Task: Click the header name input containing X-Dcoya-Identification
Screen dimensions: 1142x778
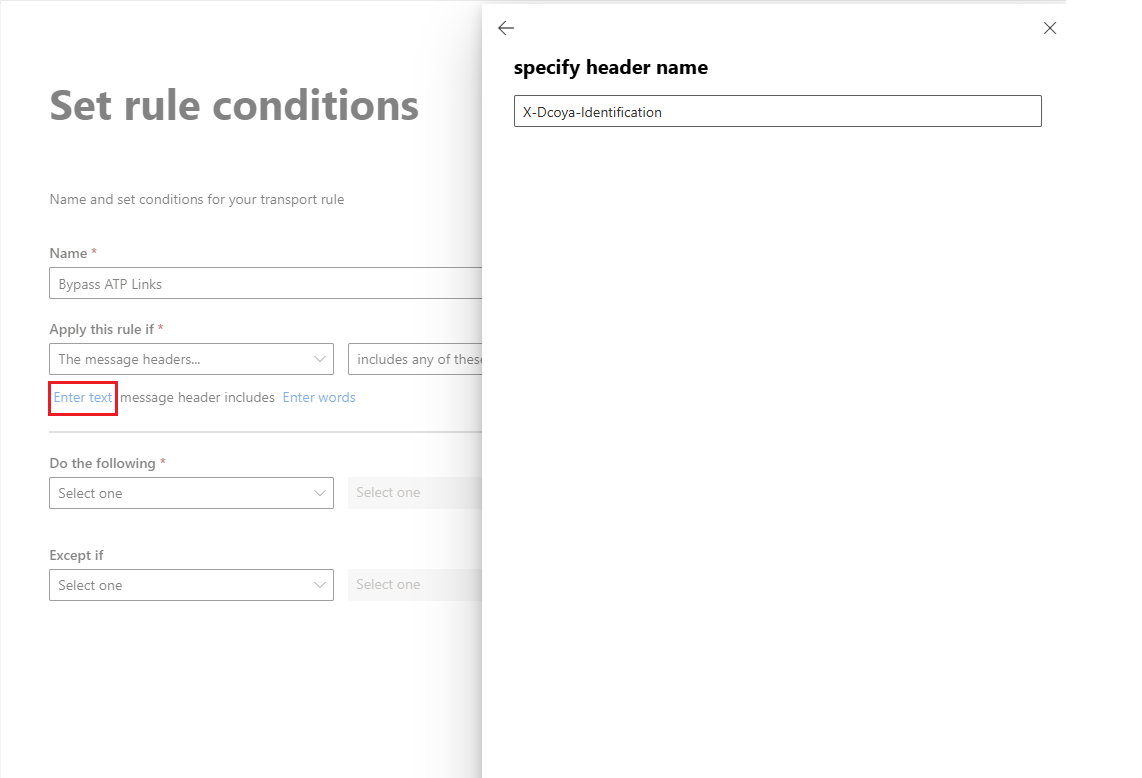Action: [777, 111]
